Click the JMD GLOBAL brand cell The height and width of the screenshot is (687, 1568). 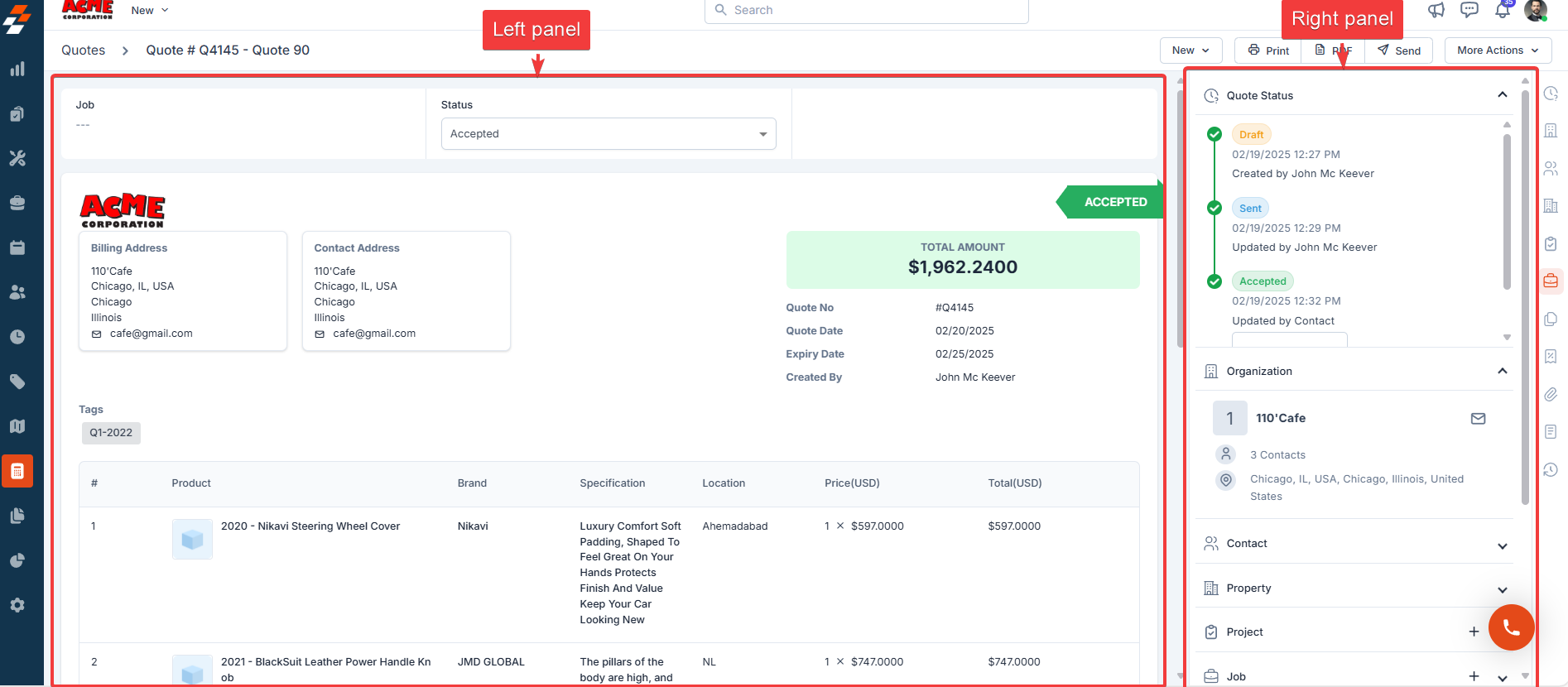tap(491, 662)
